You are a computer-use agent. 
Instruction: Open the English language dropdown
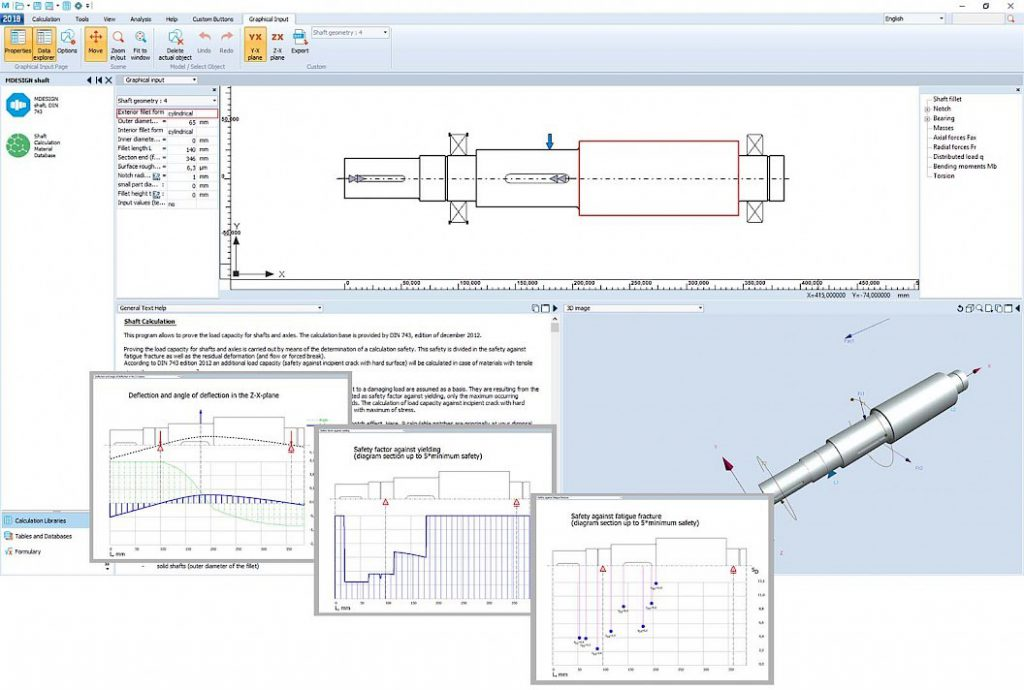pyautogui.click(x=914, y=18)
